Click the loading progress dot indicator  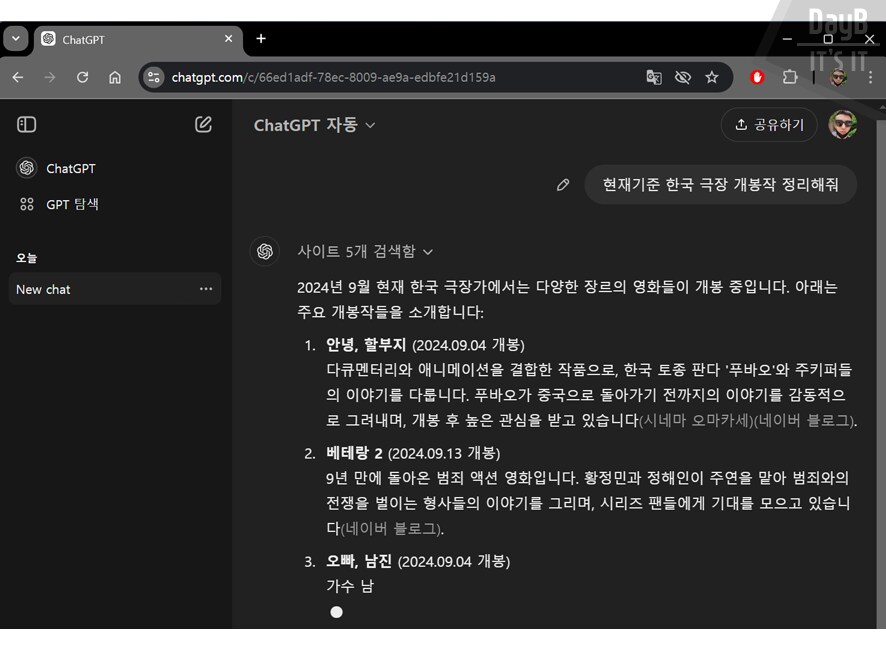tap(336, 611)
